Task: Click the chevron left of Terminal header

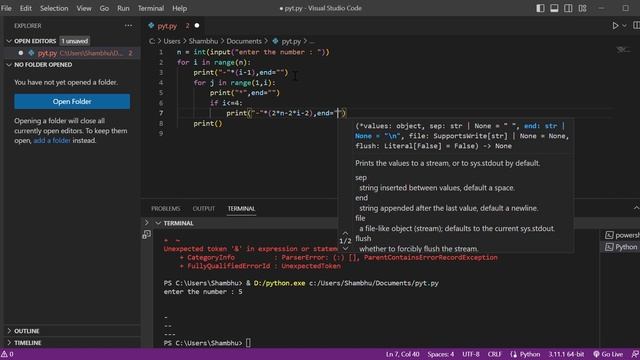Action: pos(147,223)
